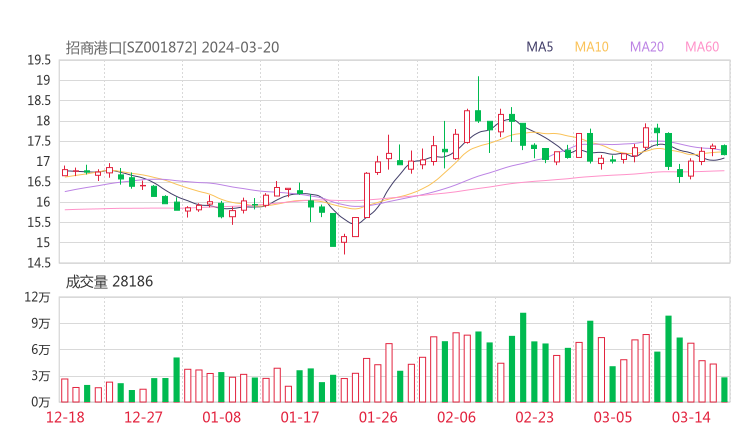Image resolution: width=740 pixels, height=440 pixels.
Task: Select the 12-27 date label
Action: (x=144, y=417)
